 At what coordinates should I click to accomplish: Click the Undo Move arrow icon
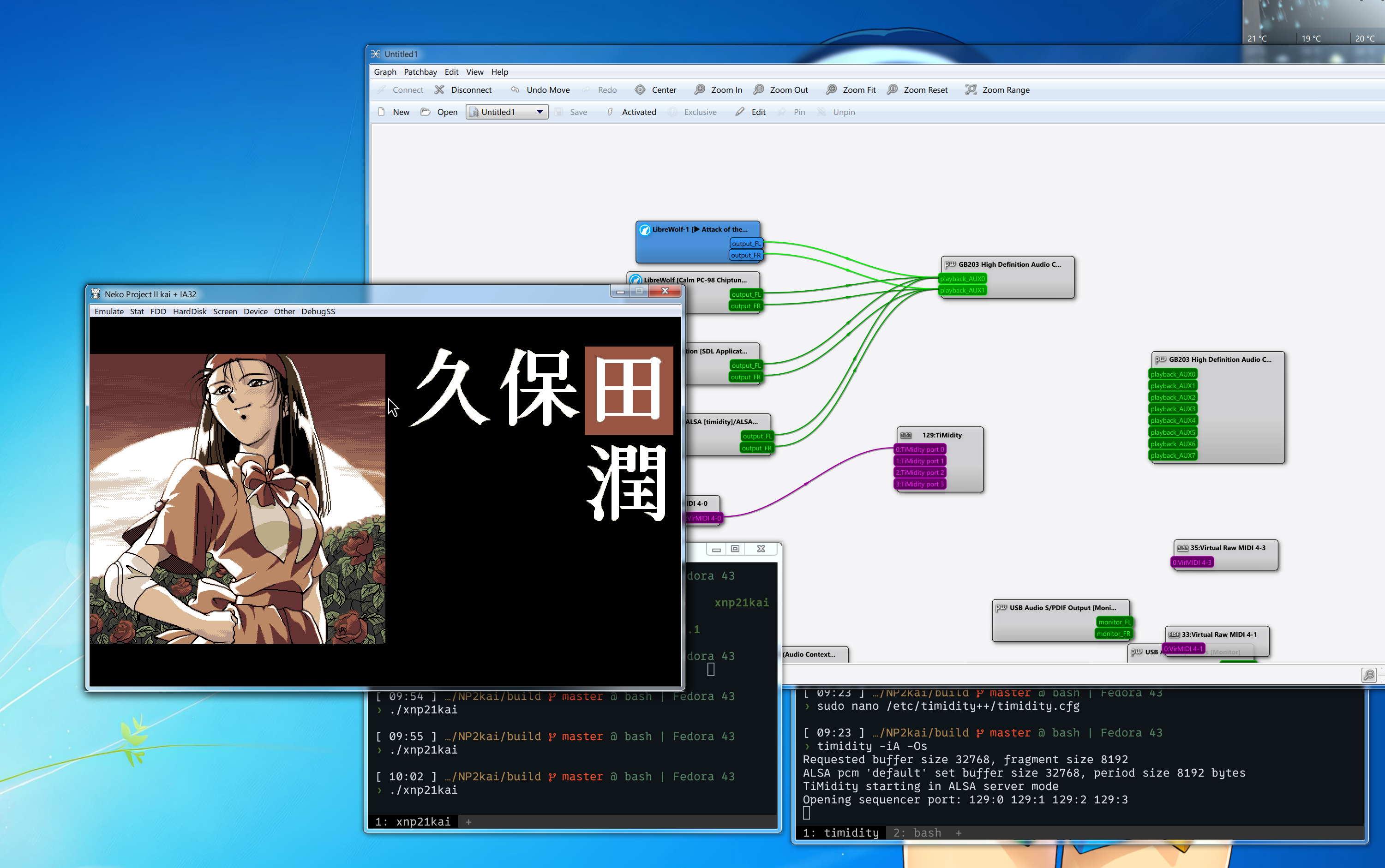[515, 90]
